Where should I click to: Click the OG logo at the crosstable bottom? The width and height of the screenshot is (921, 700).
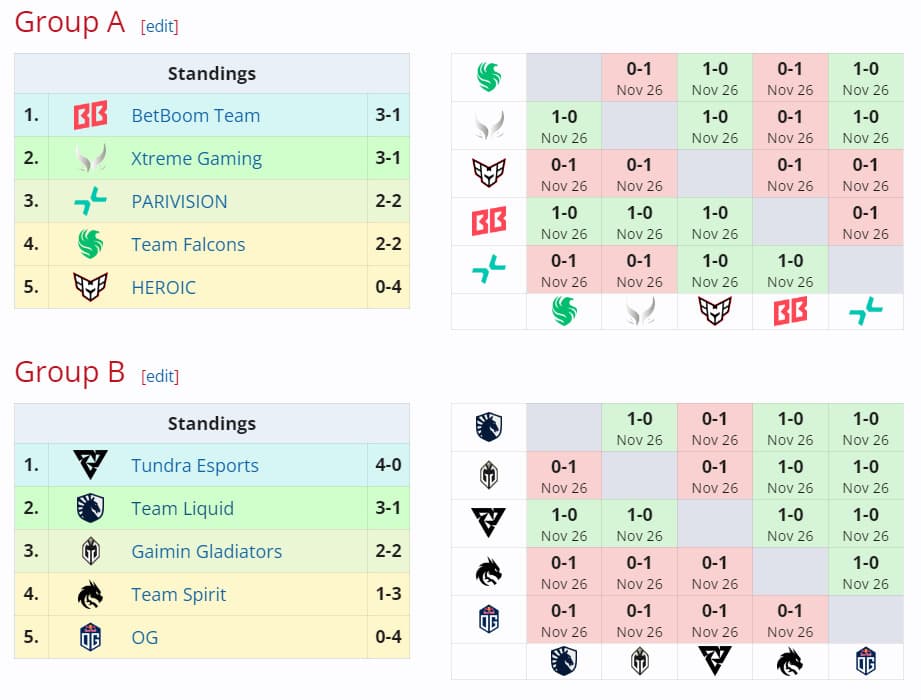pos(866,661)
